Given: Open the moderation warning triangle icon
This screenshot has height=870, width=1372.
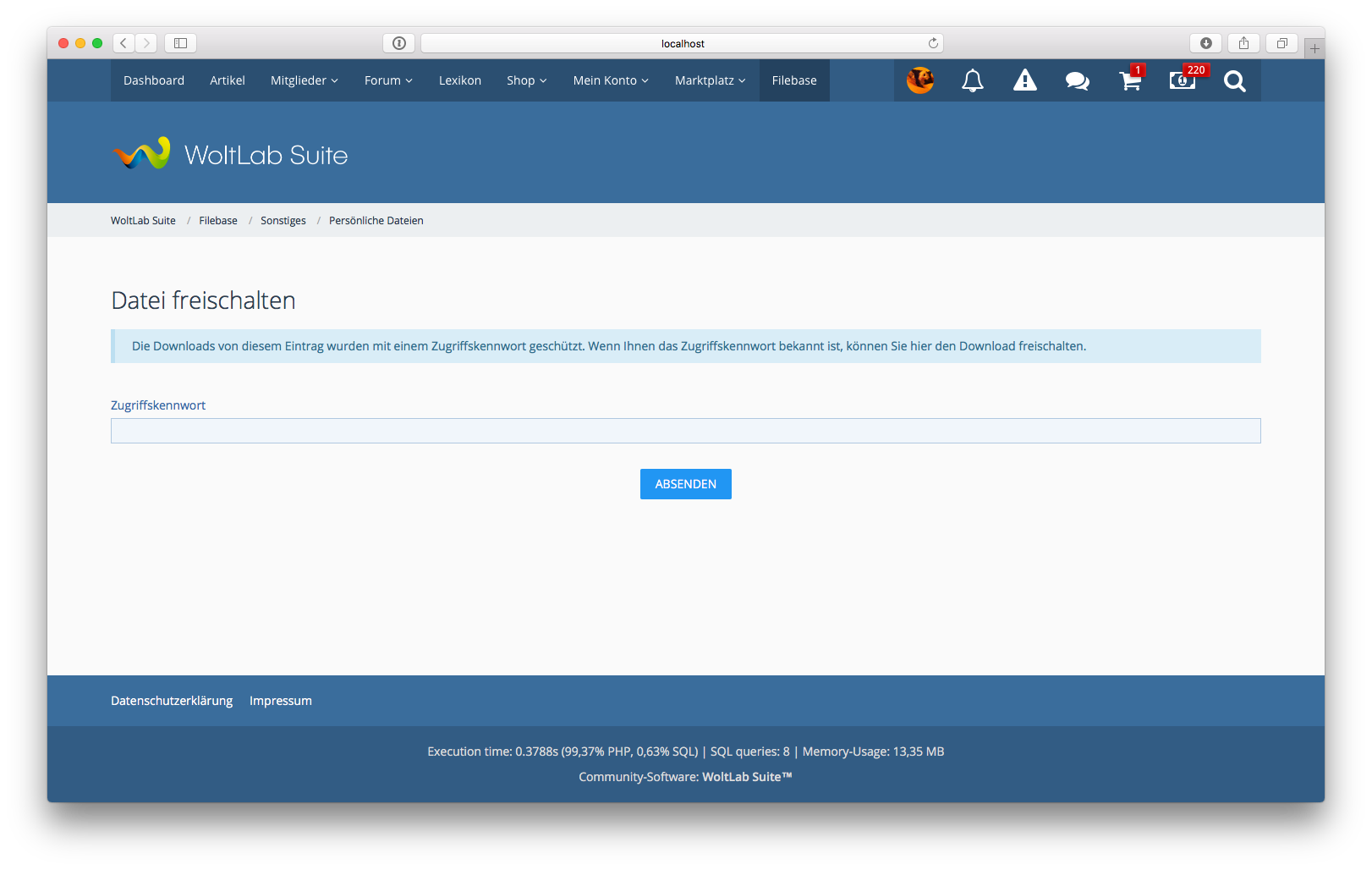Looking at the screenshot, I should click(x=1024, y=80).
